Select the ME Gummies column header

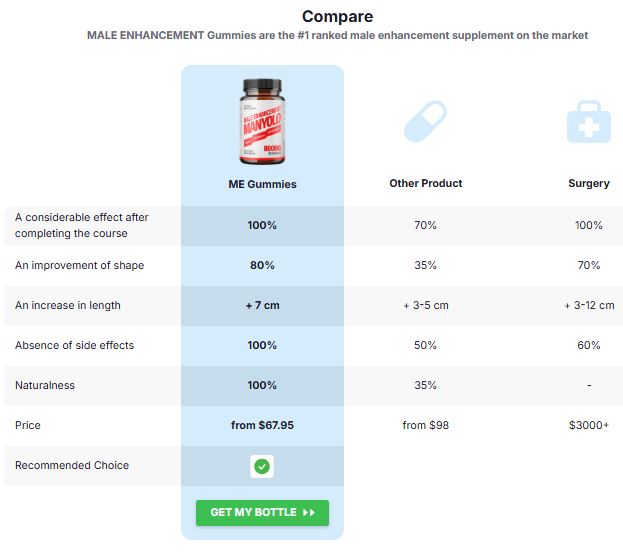262,184
